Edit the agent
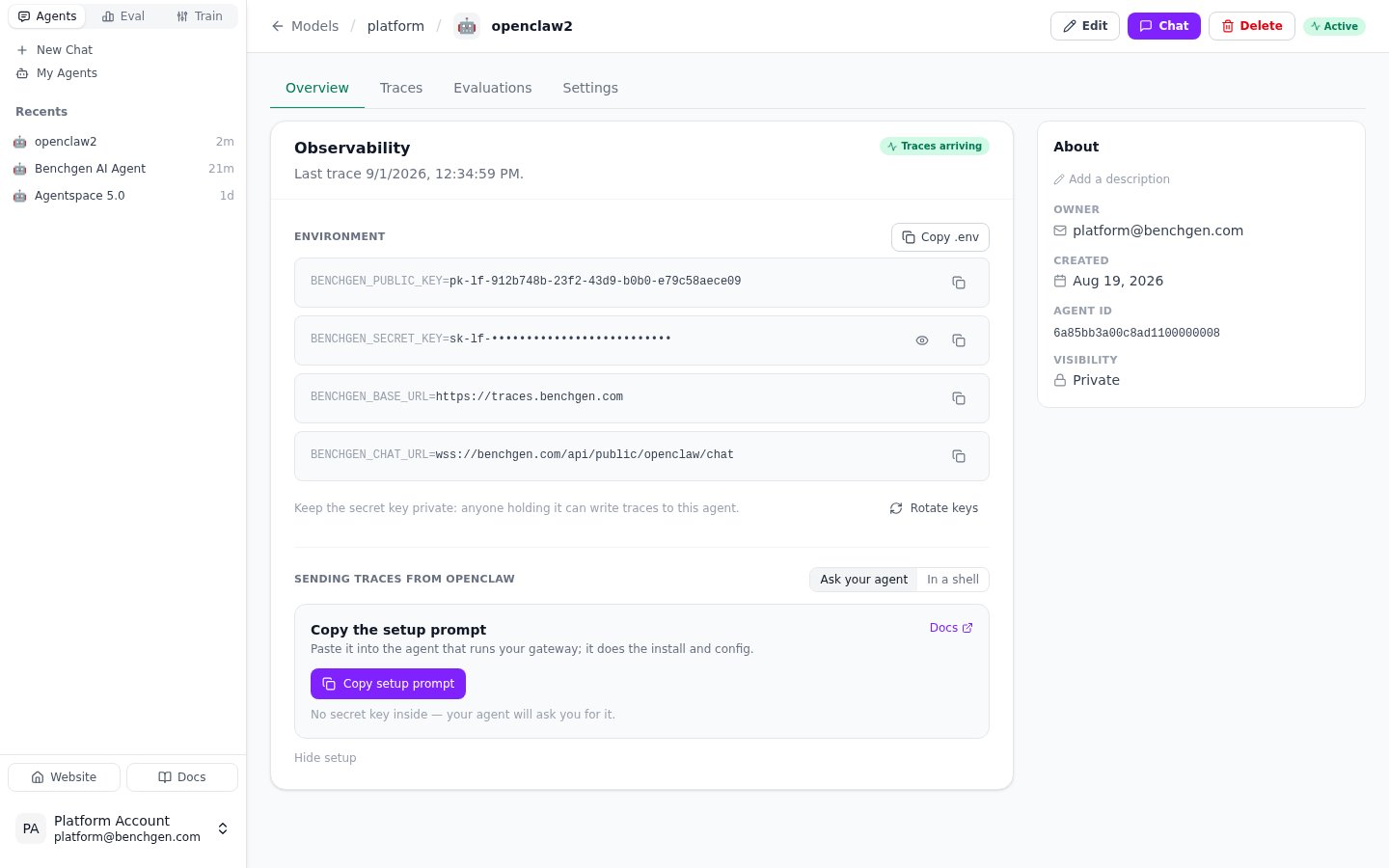The height and width of the screenshot is (868, 1389). (1085, 26)
